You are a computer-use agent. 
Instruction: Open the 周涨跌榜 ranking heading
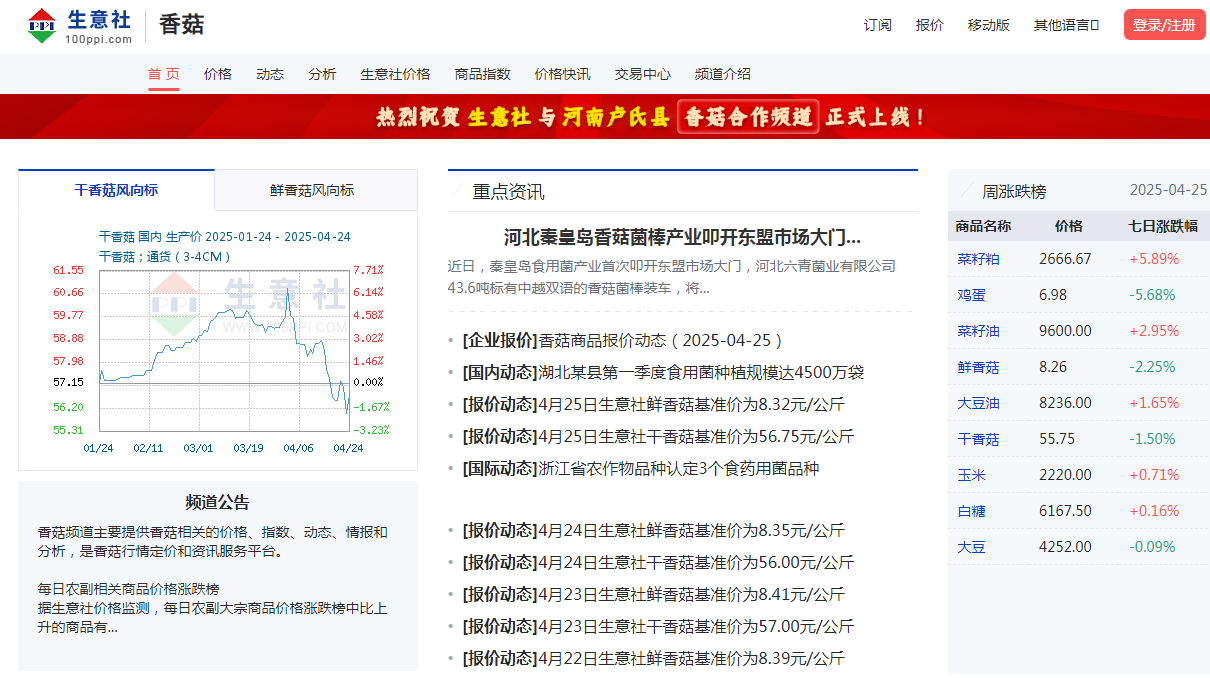click(x=1014, y=191)
